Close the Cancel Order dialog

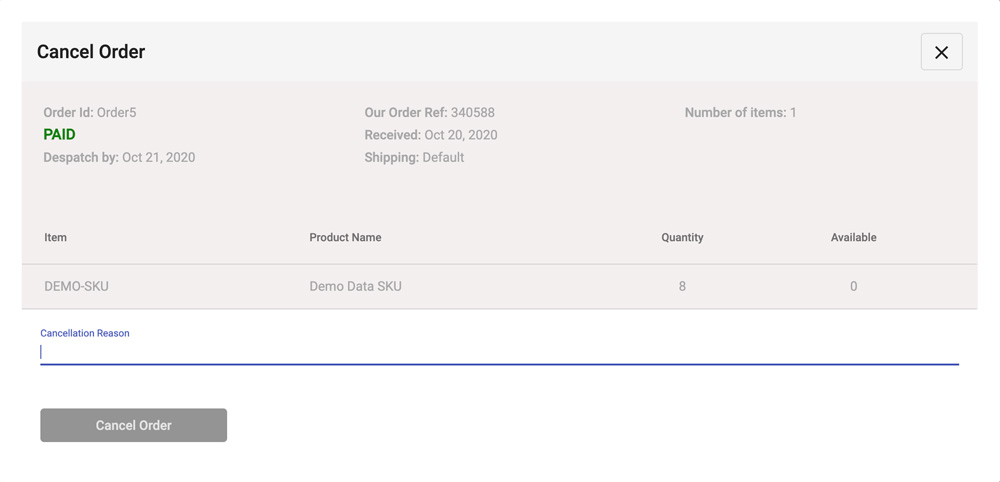tap(941, 52)
